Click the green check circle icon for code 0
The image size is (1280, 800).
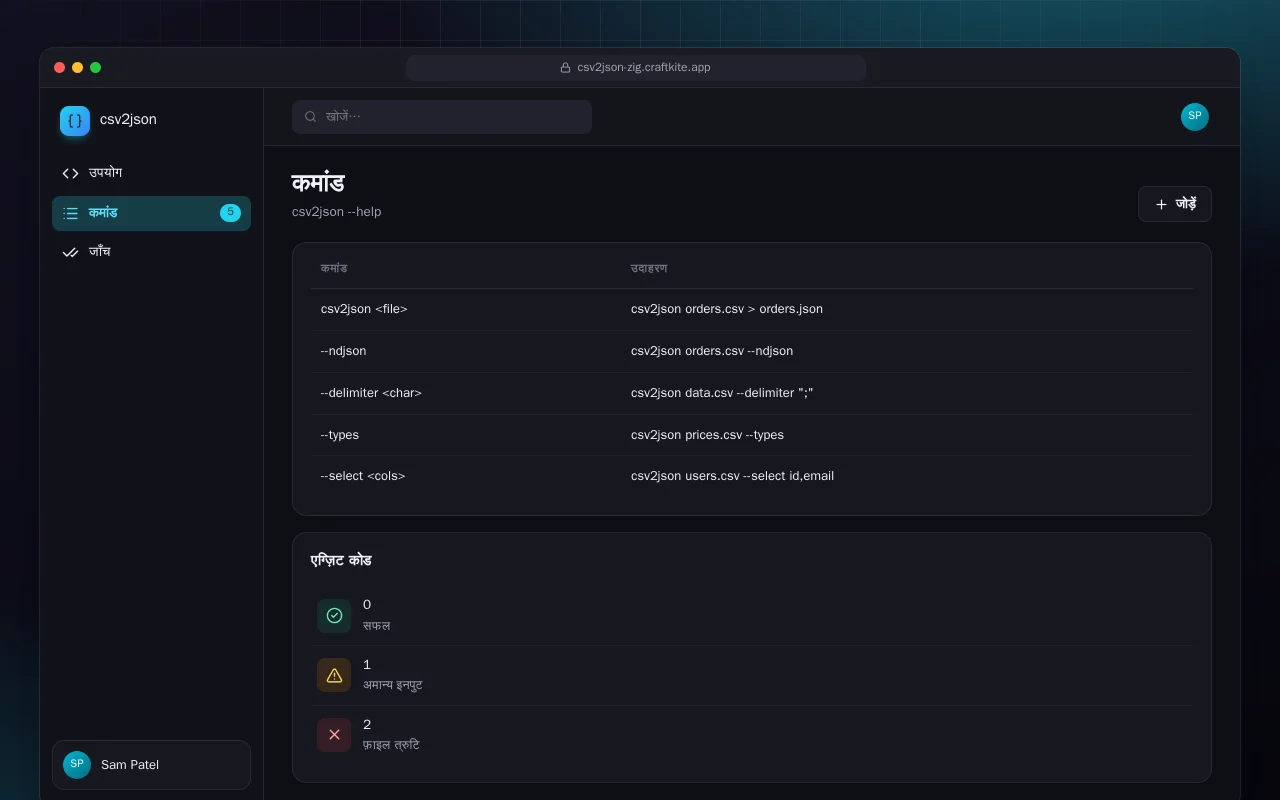(334, 615)
